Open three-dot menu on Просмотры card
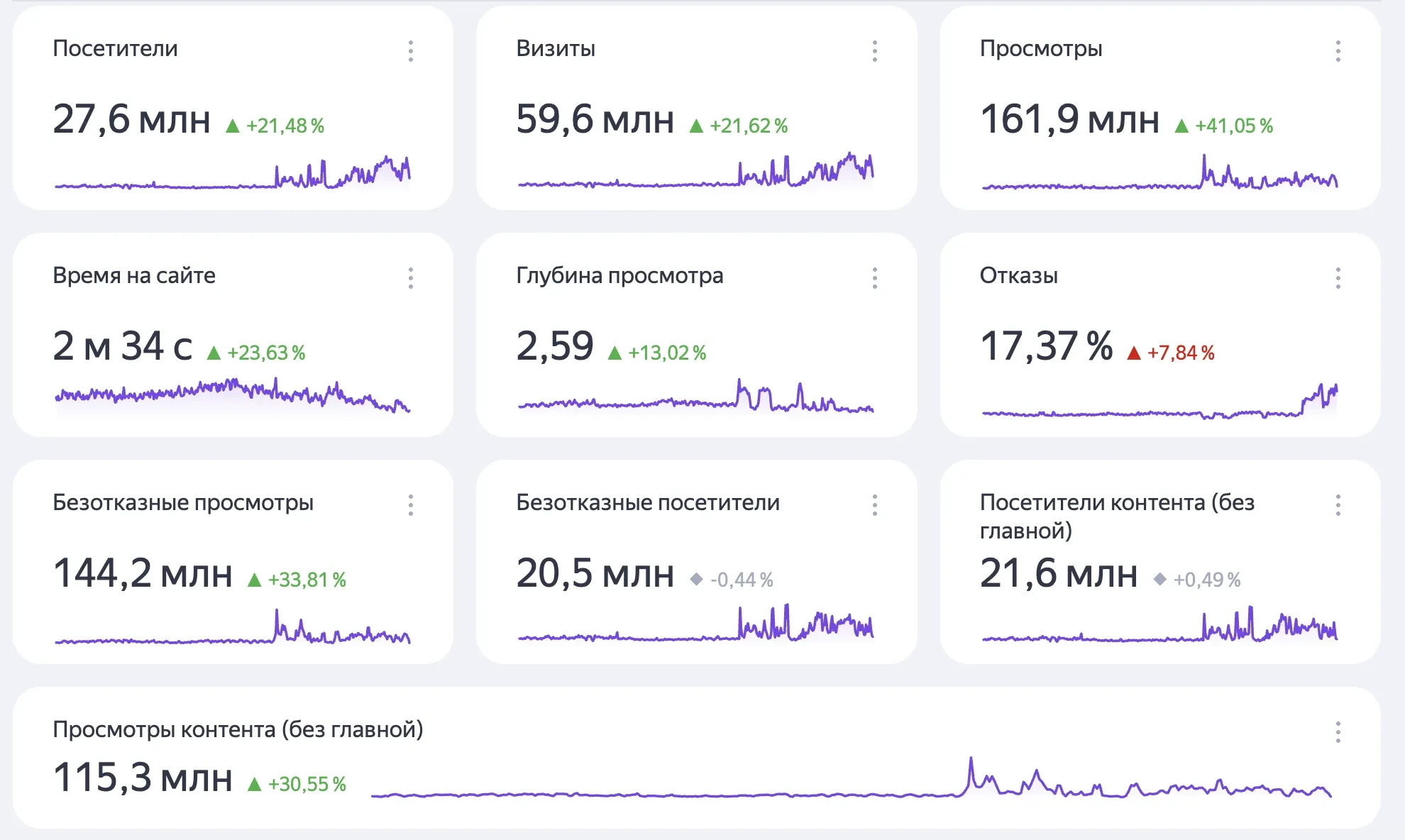The image size is (1405, 840). pyautogui.click(x=1338, y=51)
